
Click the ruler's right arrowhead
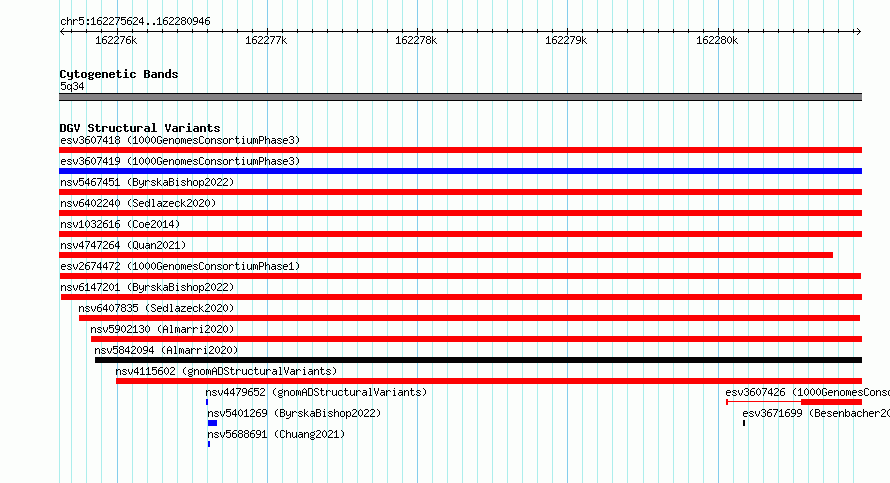pos(858,31)
